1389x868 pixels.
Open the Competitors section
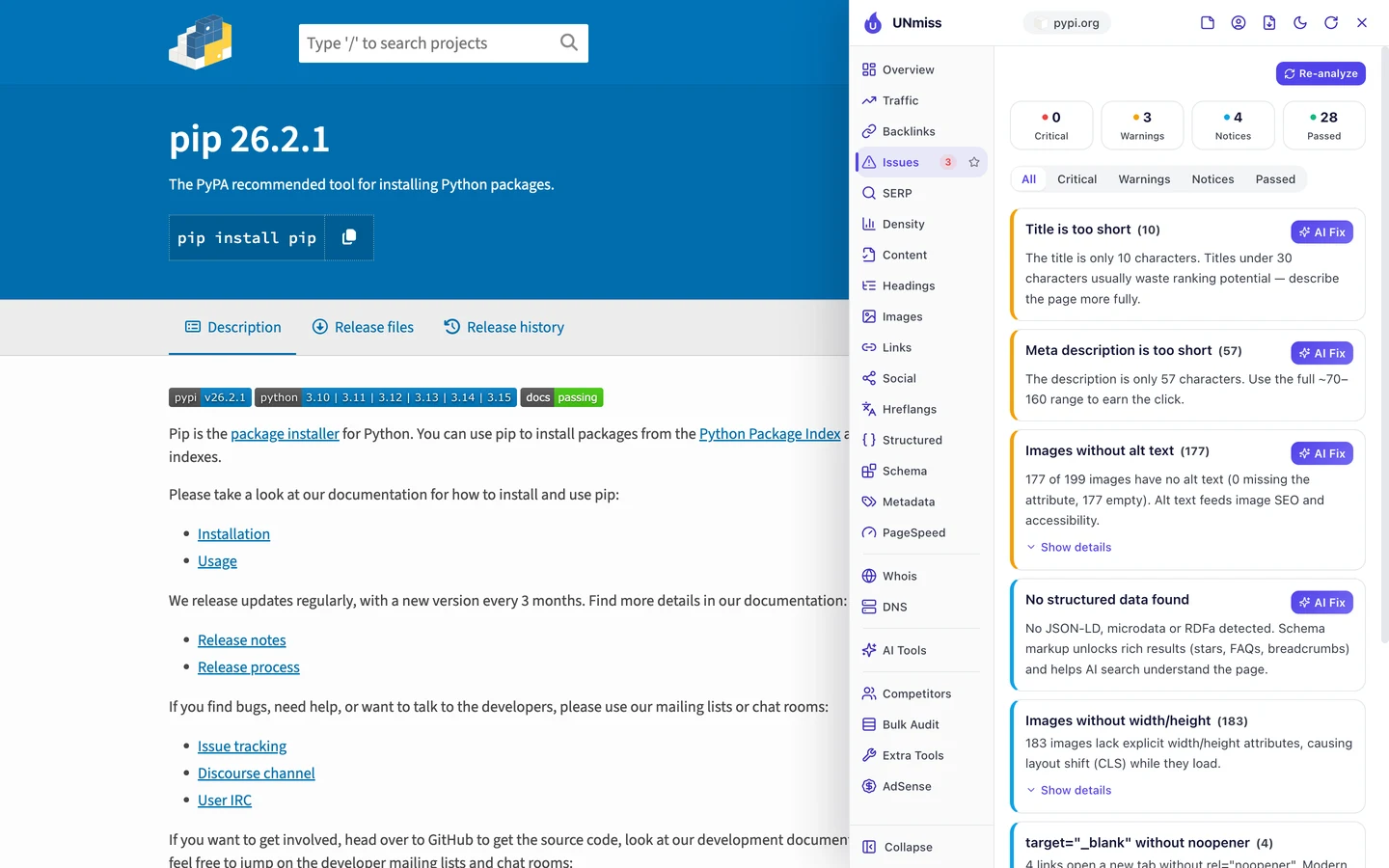921,693
